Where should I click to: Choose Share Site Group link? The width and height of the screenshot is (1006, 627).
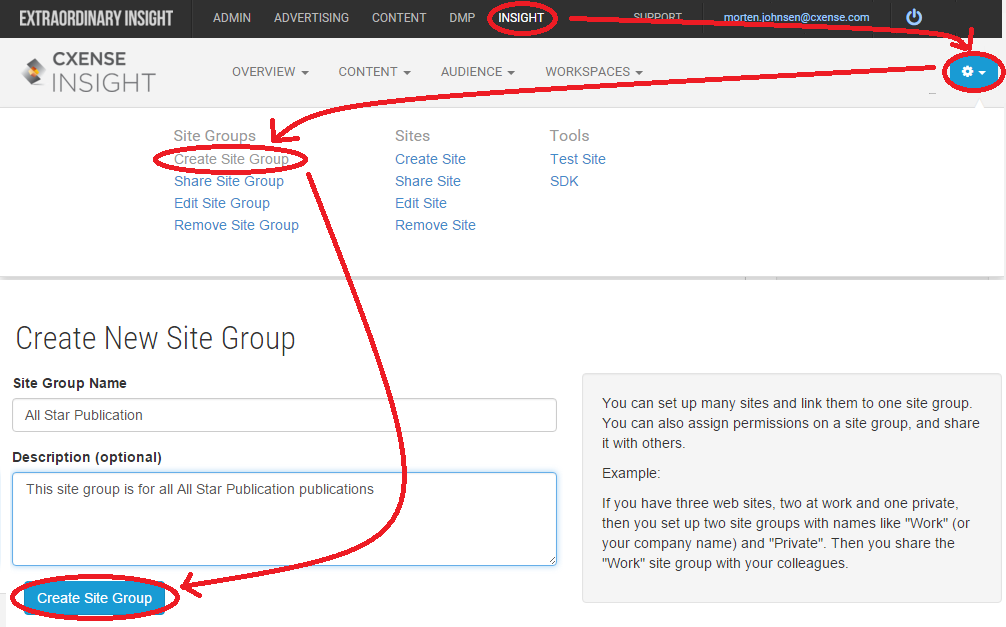pyautogui.click(x=228, y=181)
